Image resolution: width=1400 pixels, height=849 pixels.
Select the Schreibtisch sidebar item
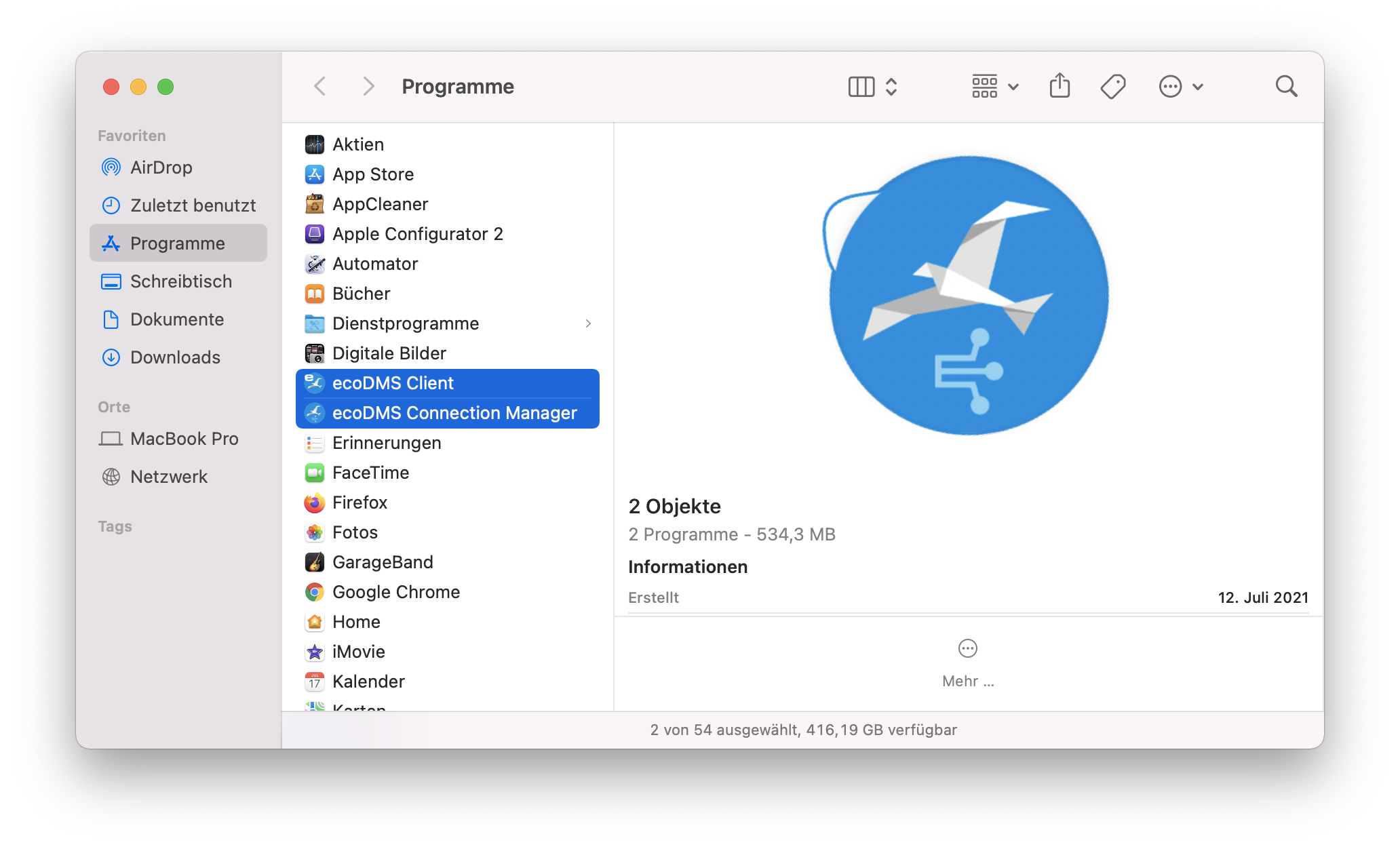coord(180,281)
